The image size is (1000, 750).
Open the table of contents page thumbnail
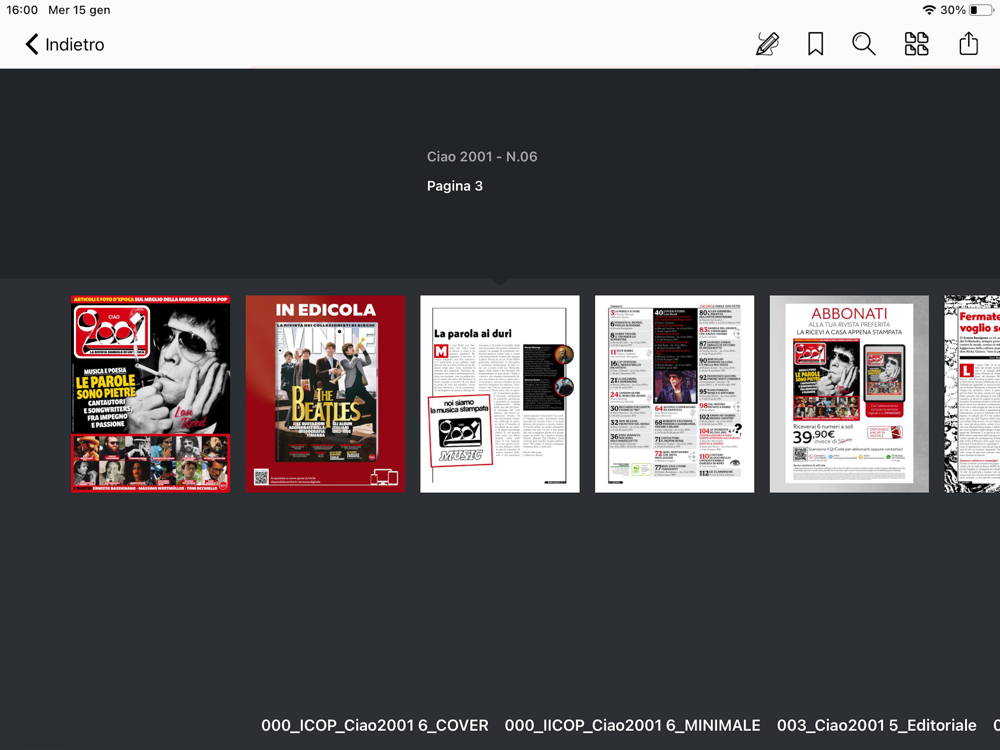pyautogui.click(x=675, y=393)
